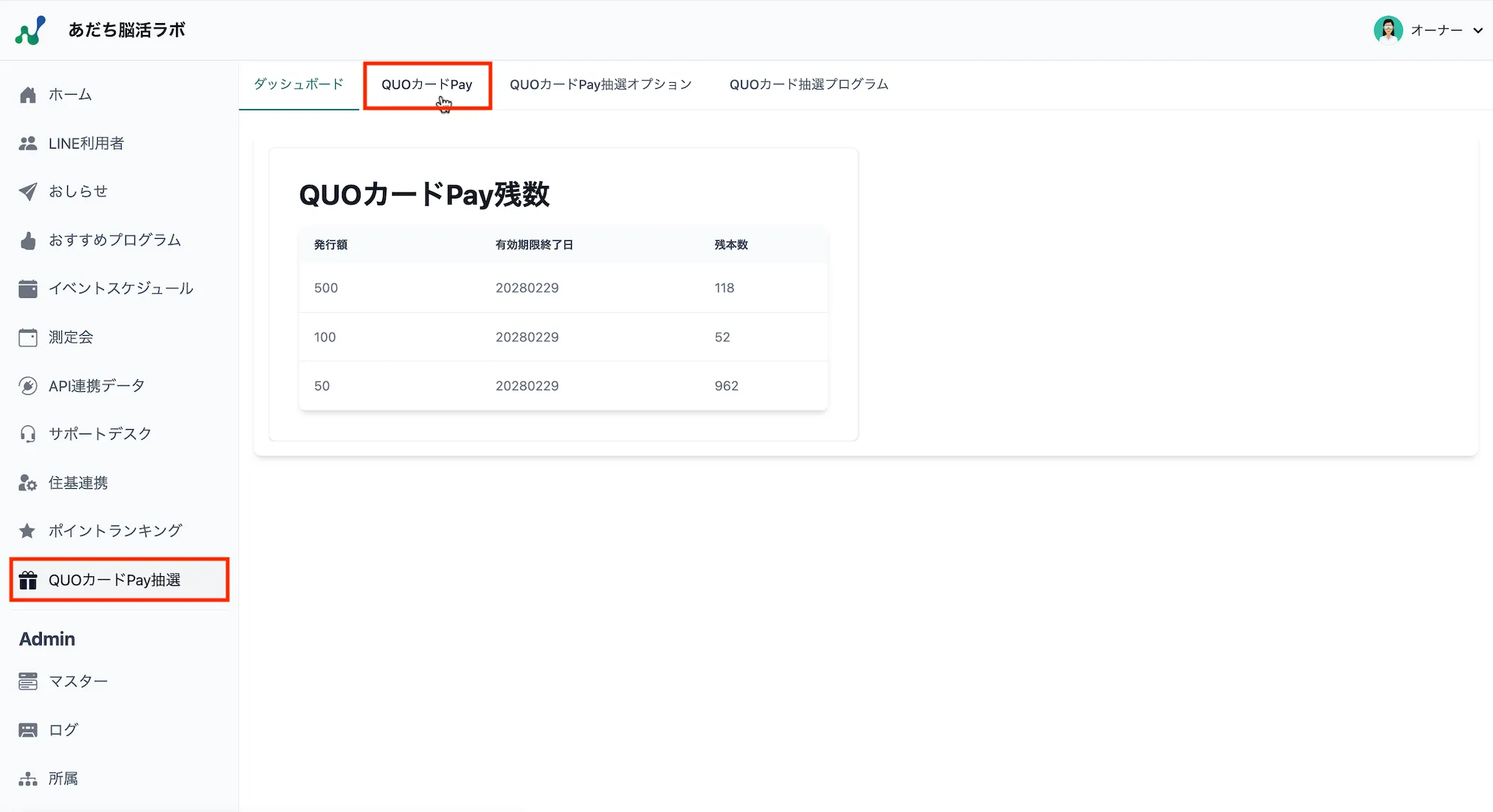Click the 測定会 calendar icon
The image size is (1493, 812).
click(28, 337)
